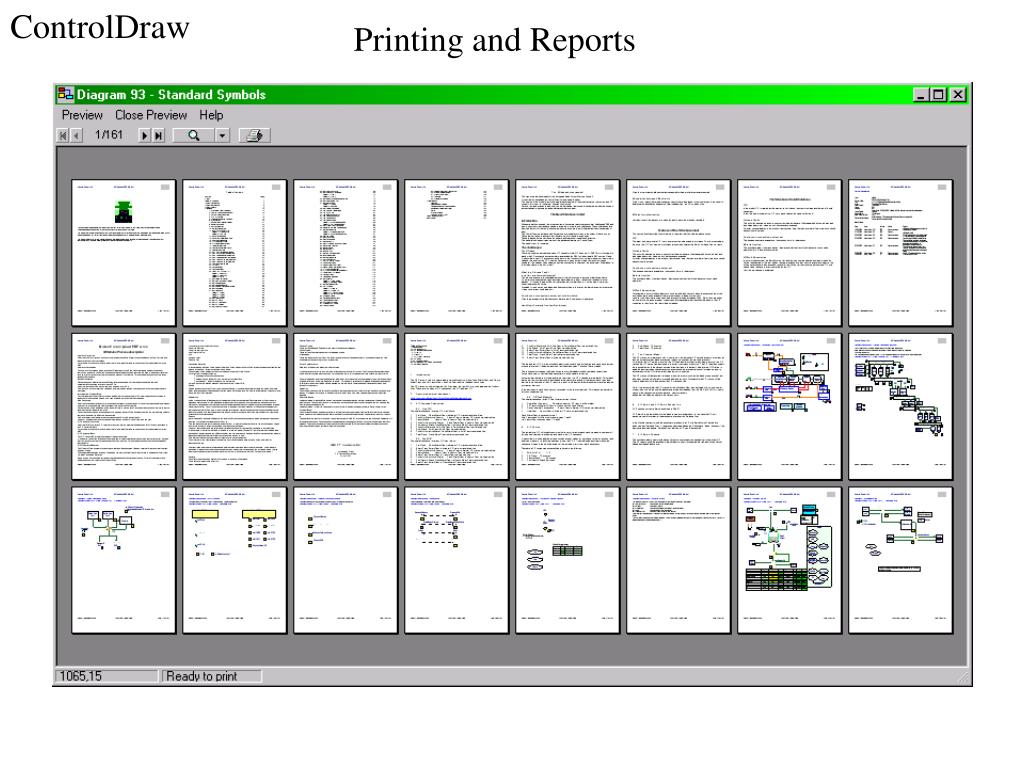
Task: Click the 1/161 page counter
Action: point(109,135)
